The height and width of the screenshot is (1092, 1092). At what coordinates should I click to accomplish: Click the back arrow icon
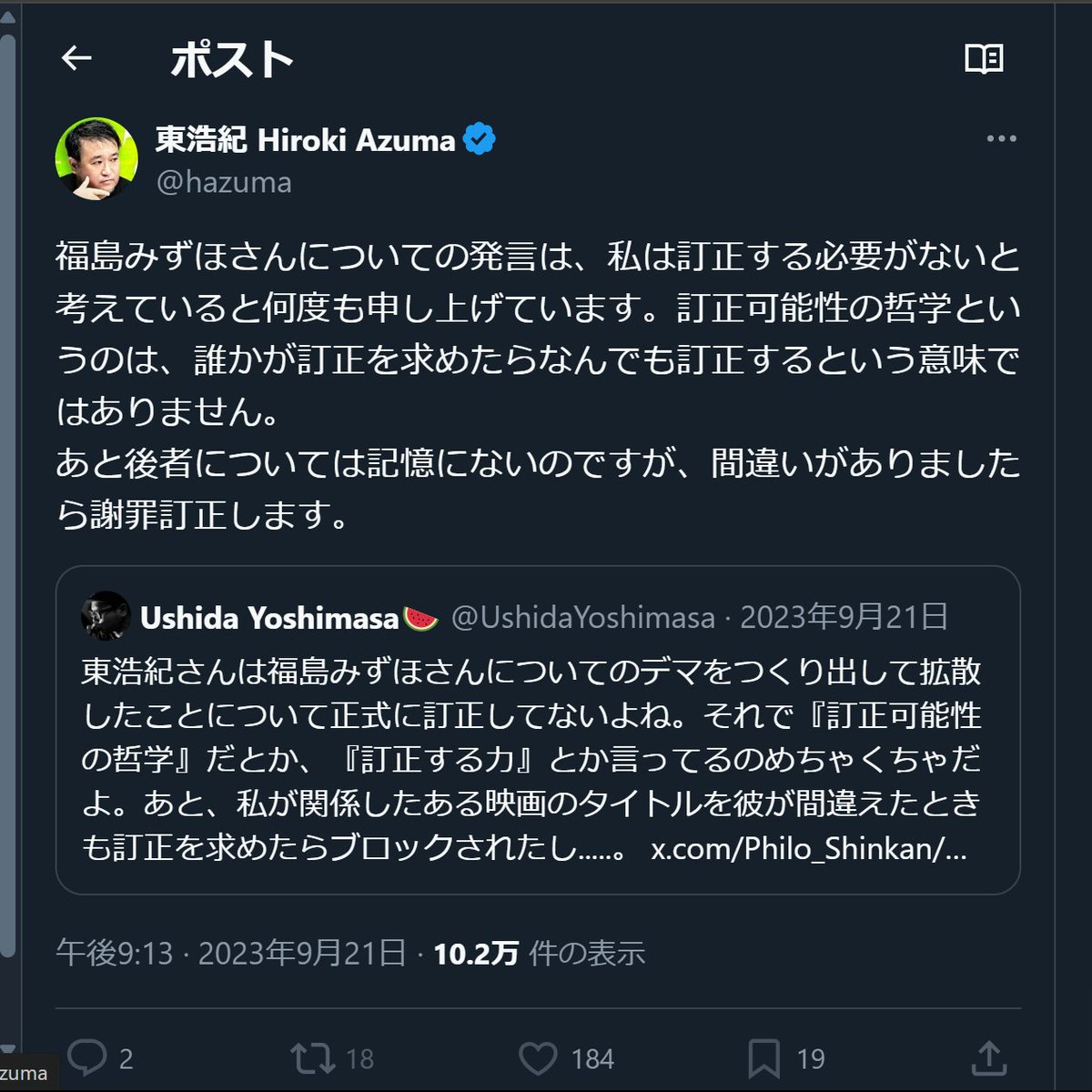(x=76, y=59)
